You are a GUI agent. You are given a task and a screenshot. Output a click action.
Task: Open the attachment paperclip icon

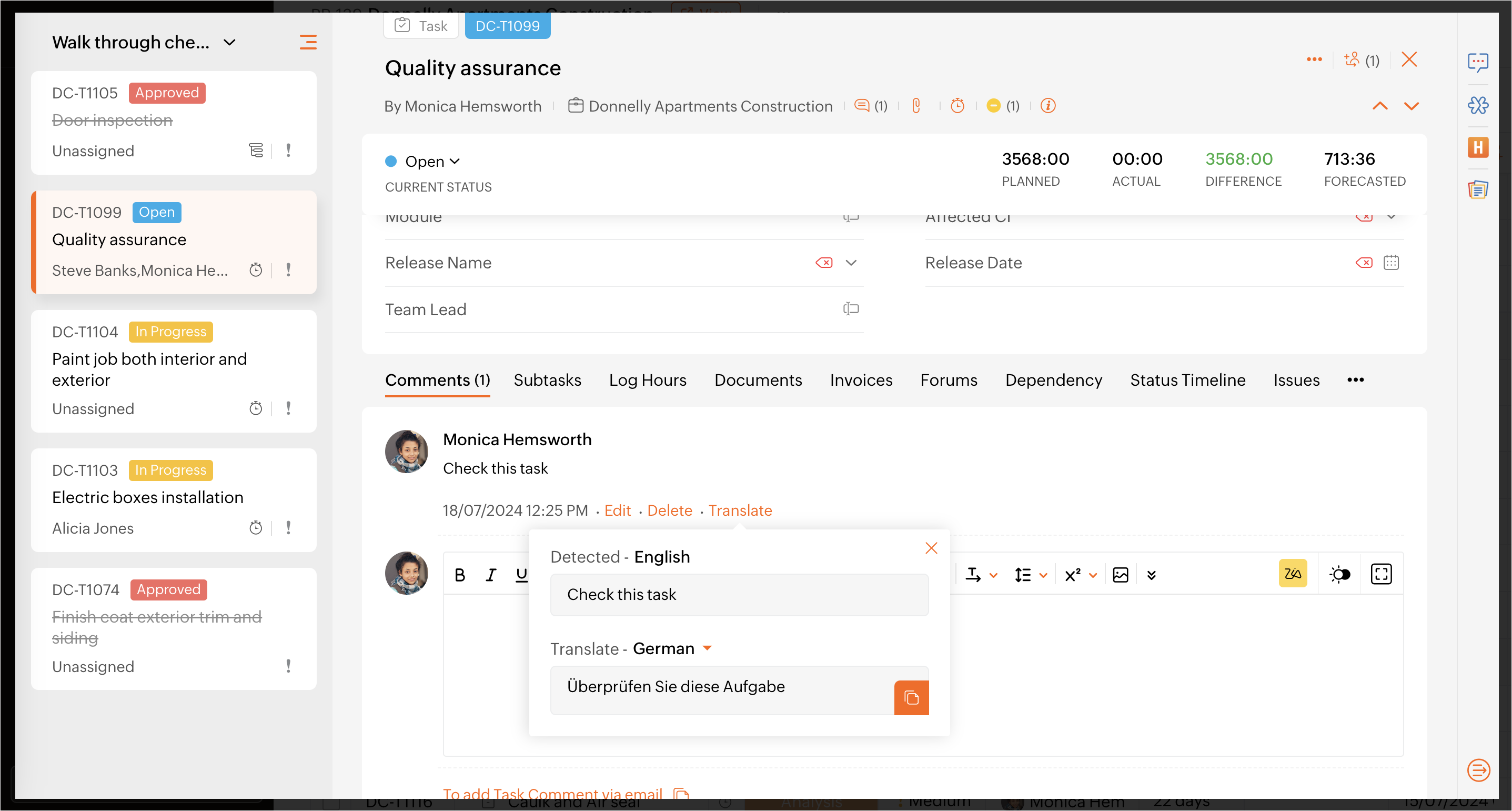915,106
